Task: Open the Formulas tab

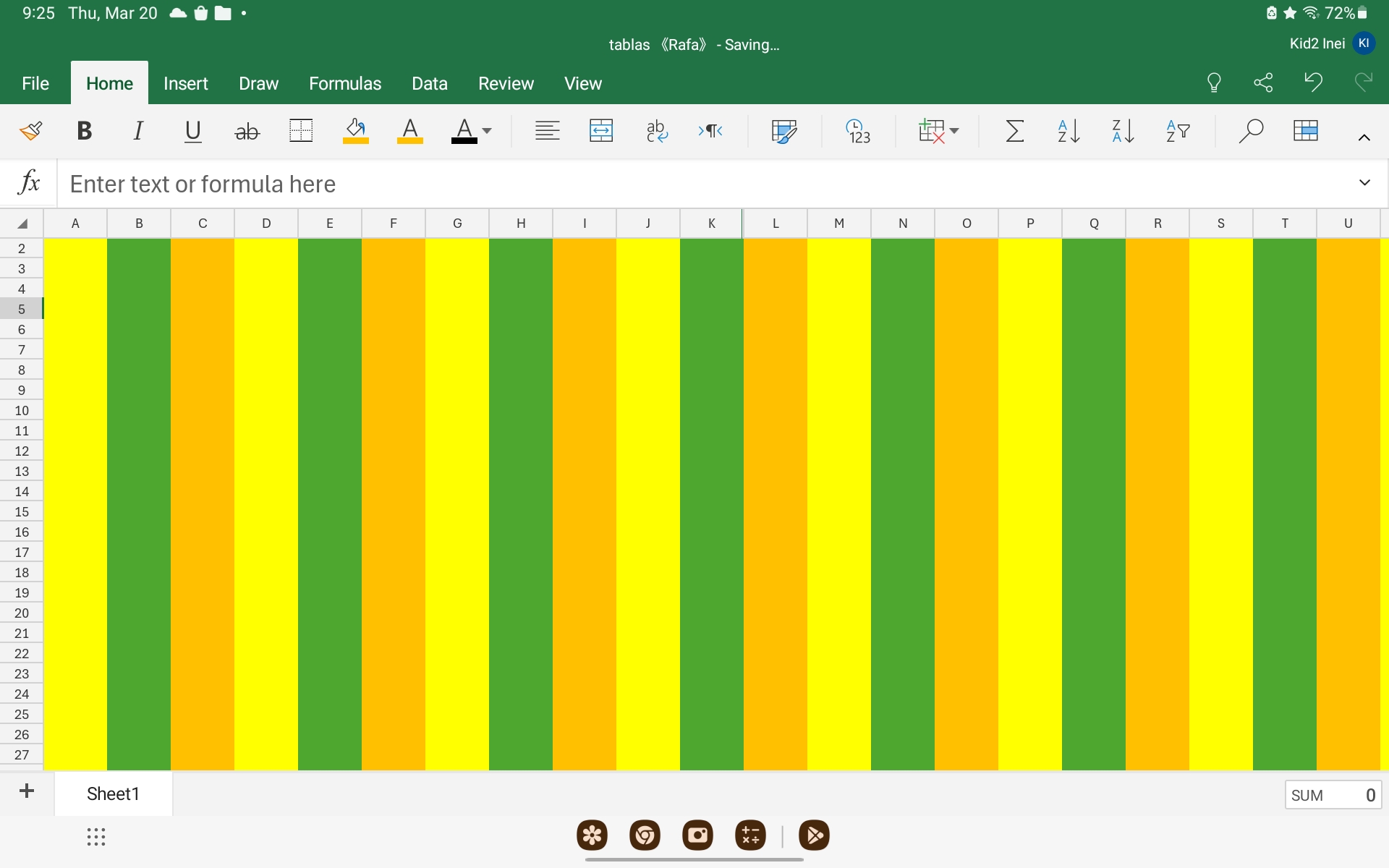Action: pos(344,83)
